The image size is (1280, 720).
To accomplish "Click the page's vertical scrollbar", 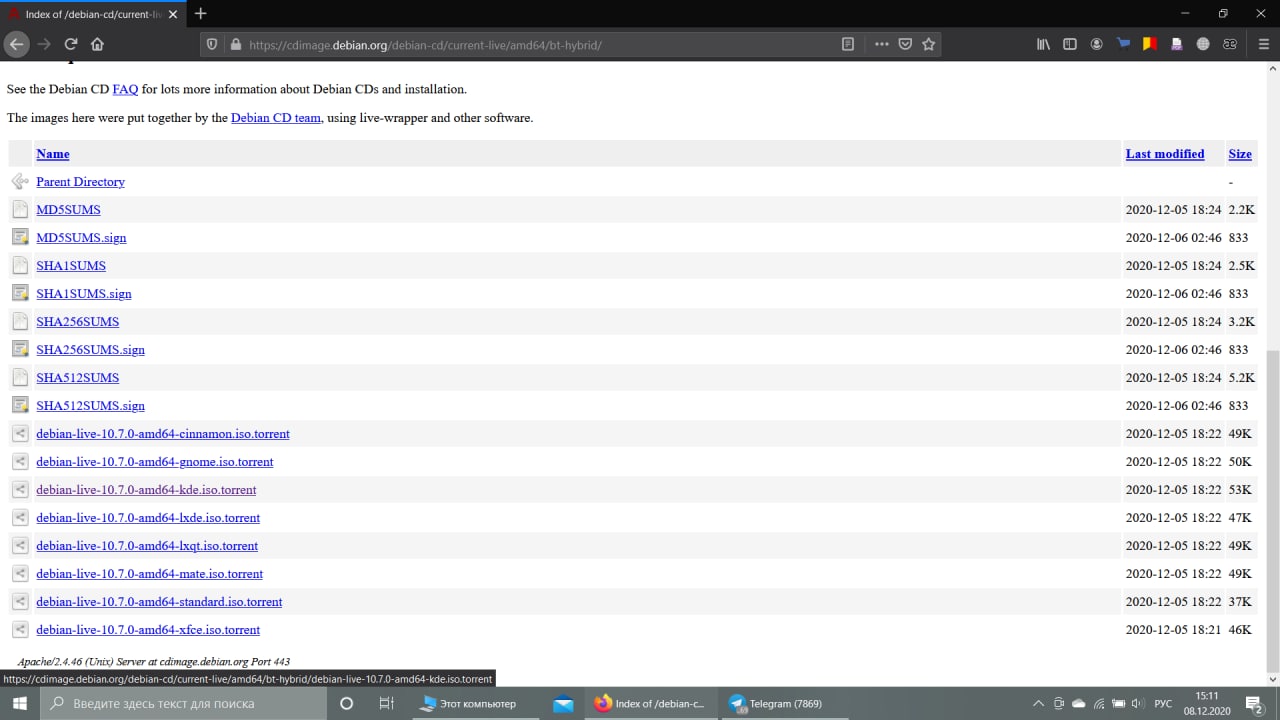I will pyautogui.click(x=1273, y=510).
